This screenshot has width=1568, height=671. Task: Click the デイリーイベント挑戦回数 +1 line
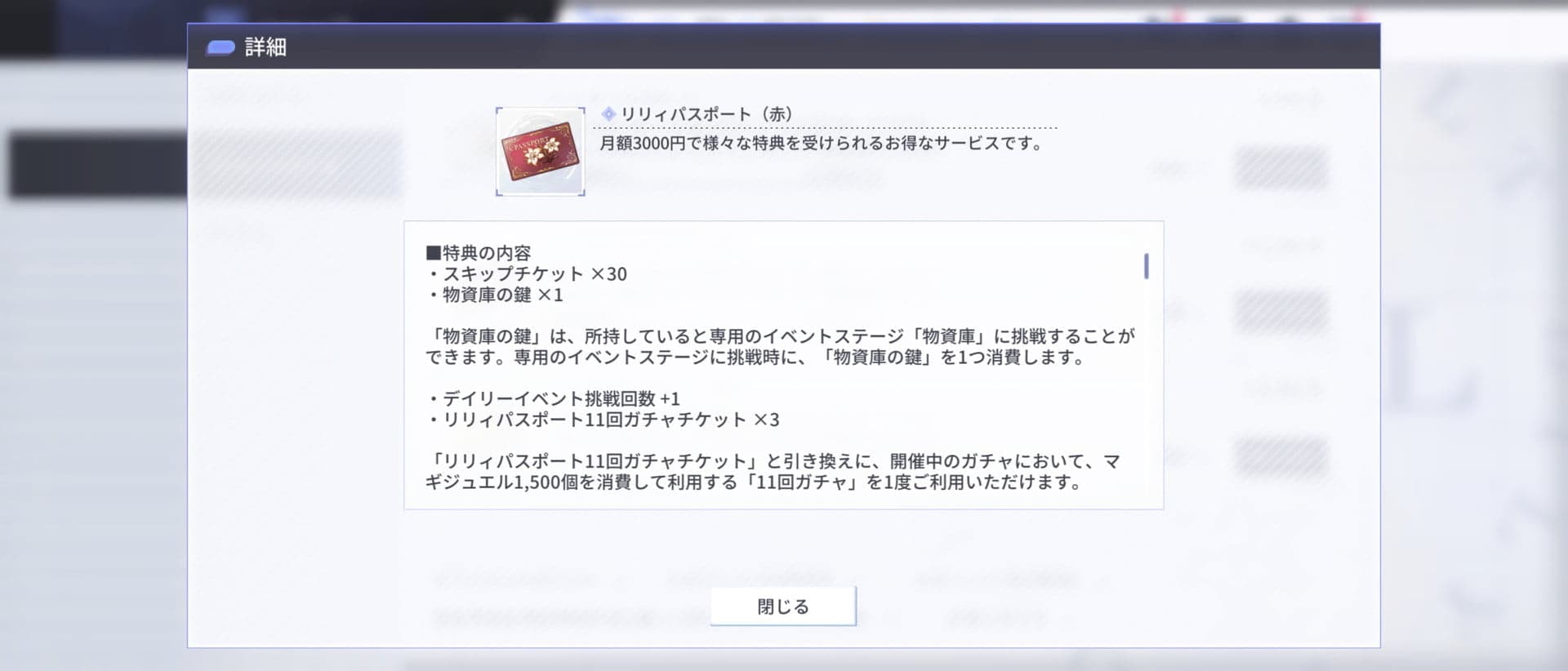[x=553, y=398]
